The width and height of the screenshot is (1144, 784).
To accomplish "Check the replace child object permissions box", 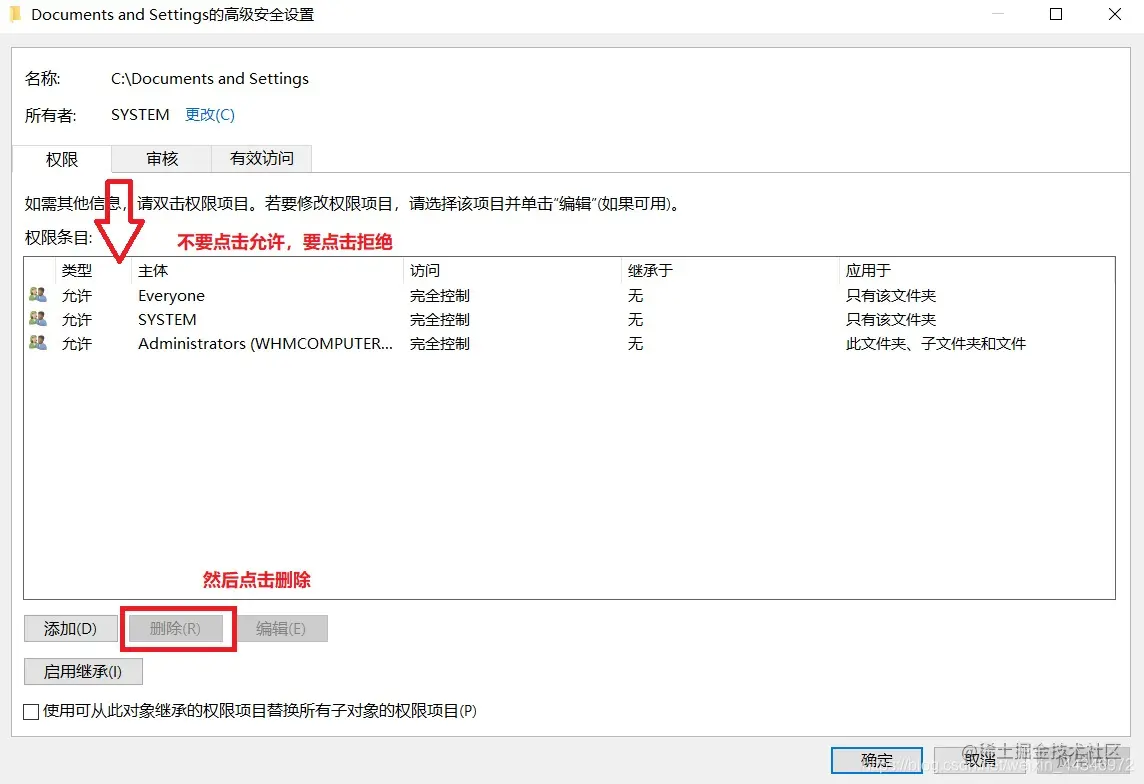I will pyautogui.click(x=31, y=711).
